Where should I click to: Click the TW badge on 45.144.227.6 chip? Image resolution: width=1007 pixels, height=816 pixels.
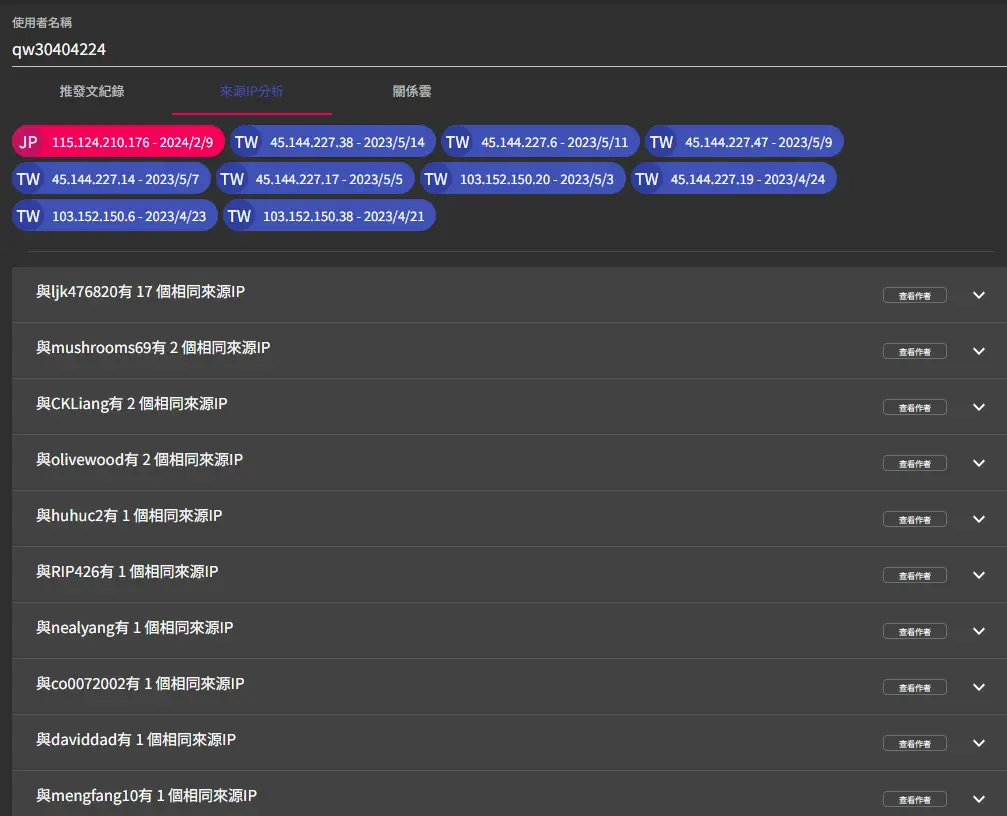[458, 142]
